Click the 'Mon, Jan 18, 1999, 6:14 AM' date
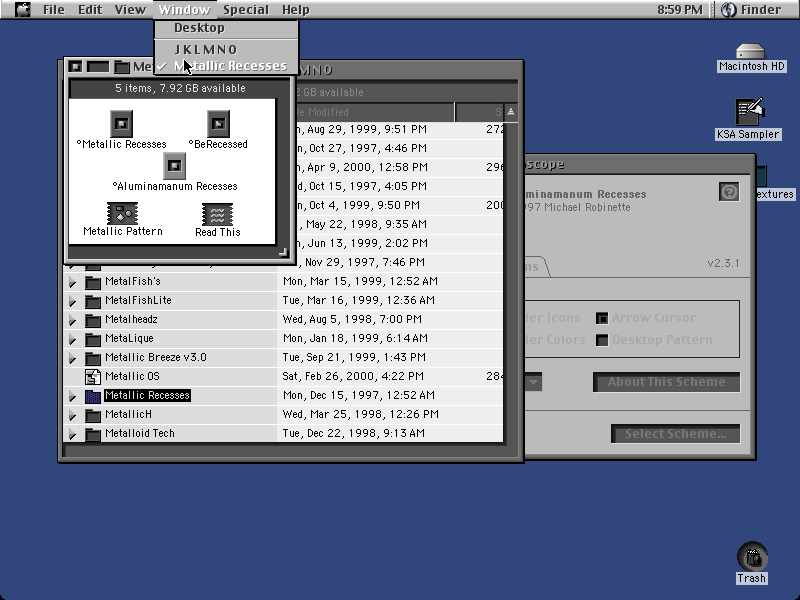800x600 pixels. point(355,338)
